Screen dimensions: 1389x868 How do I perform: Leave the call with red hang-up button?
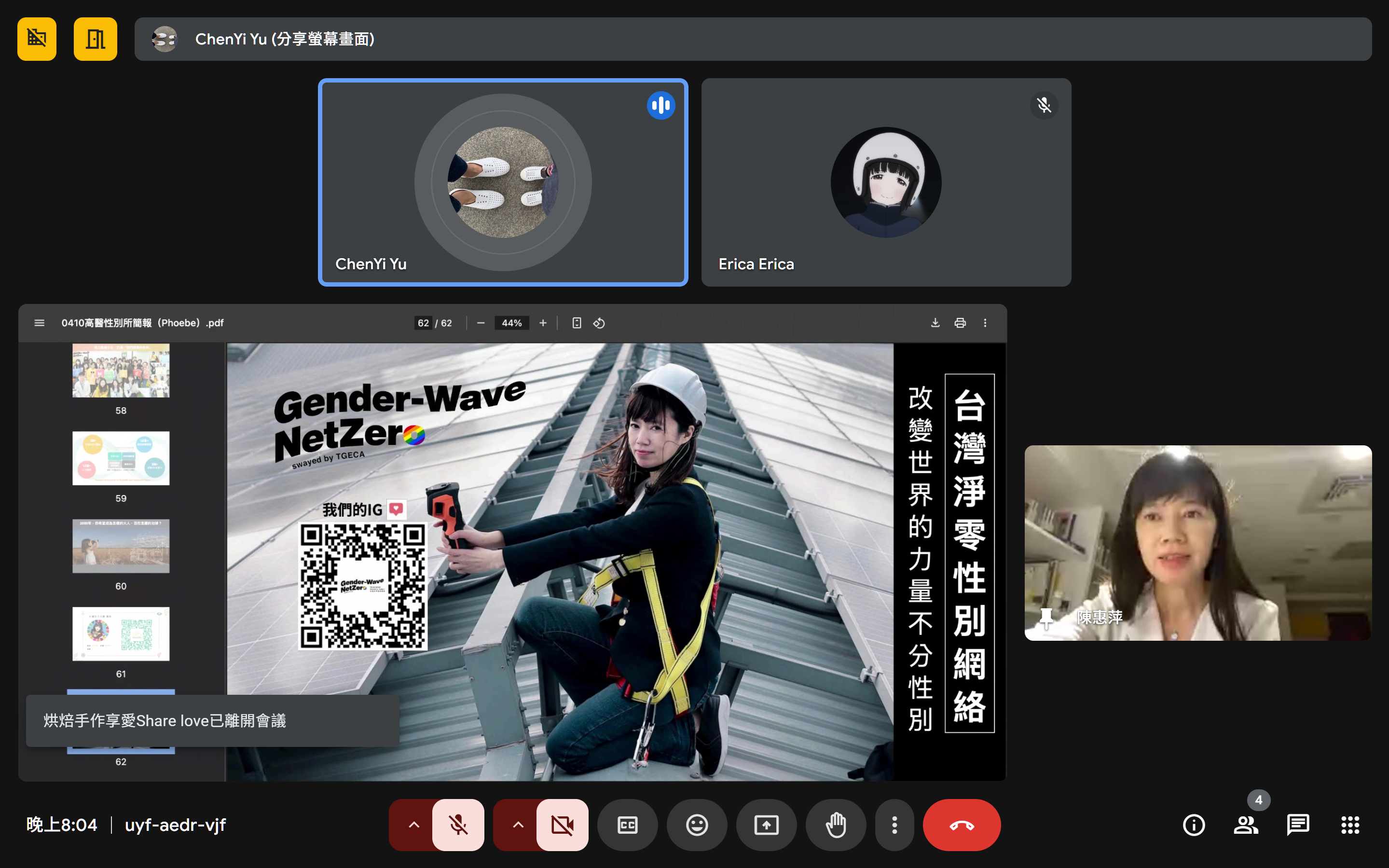click(962, 825)
